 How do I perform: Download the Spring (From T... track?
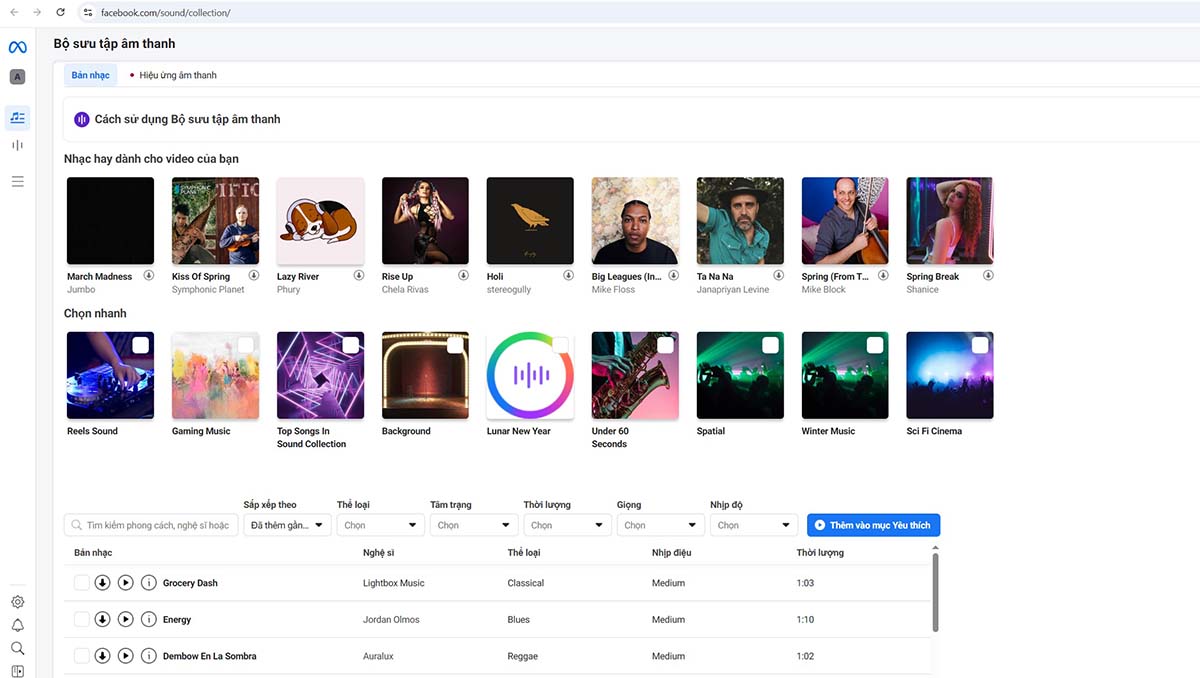[x=883, y=275]
